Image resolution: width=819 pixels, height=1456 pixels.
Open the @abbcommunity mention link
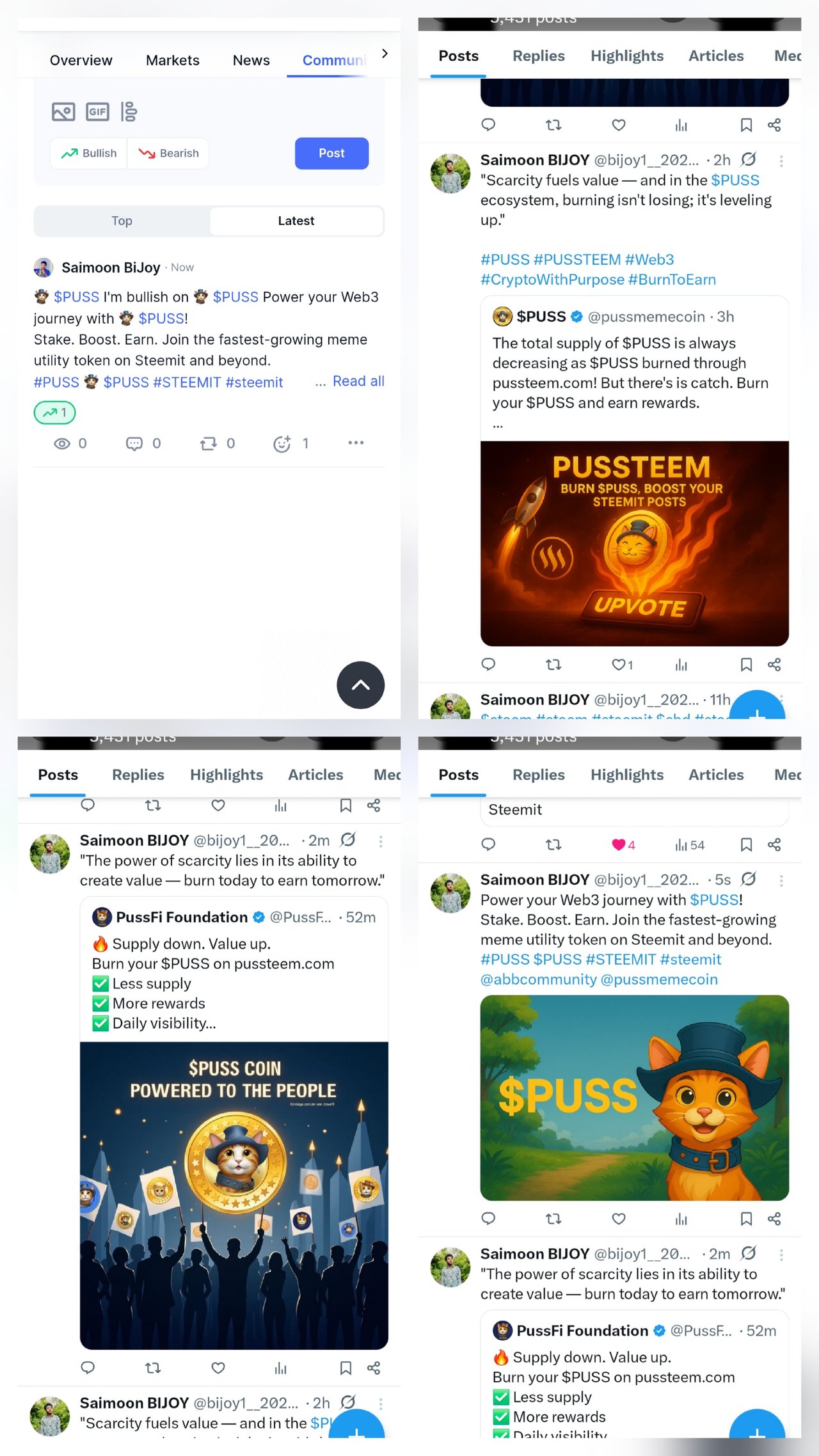tap(539, 979)
